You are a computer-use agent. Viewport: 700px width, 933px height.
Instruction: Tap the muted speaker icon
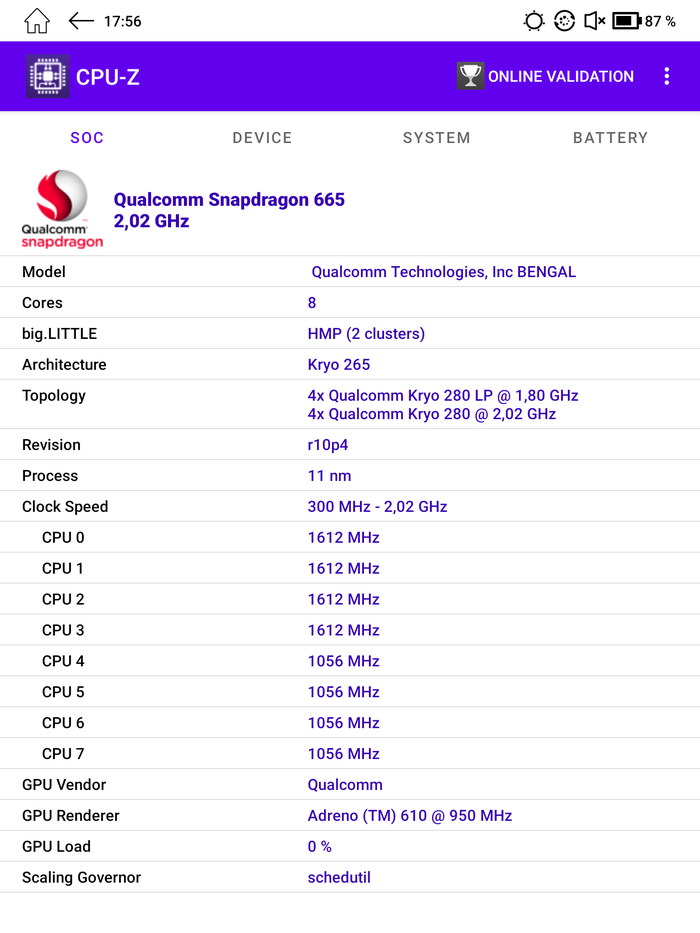pyautogui.click(x=594, y=21)
